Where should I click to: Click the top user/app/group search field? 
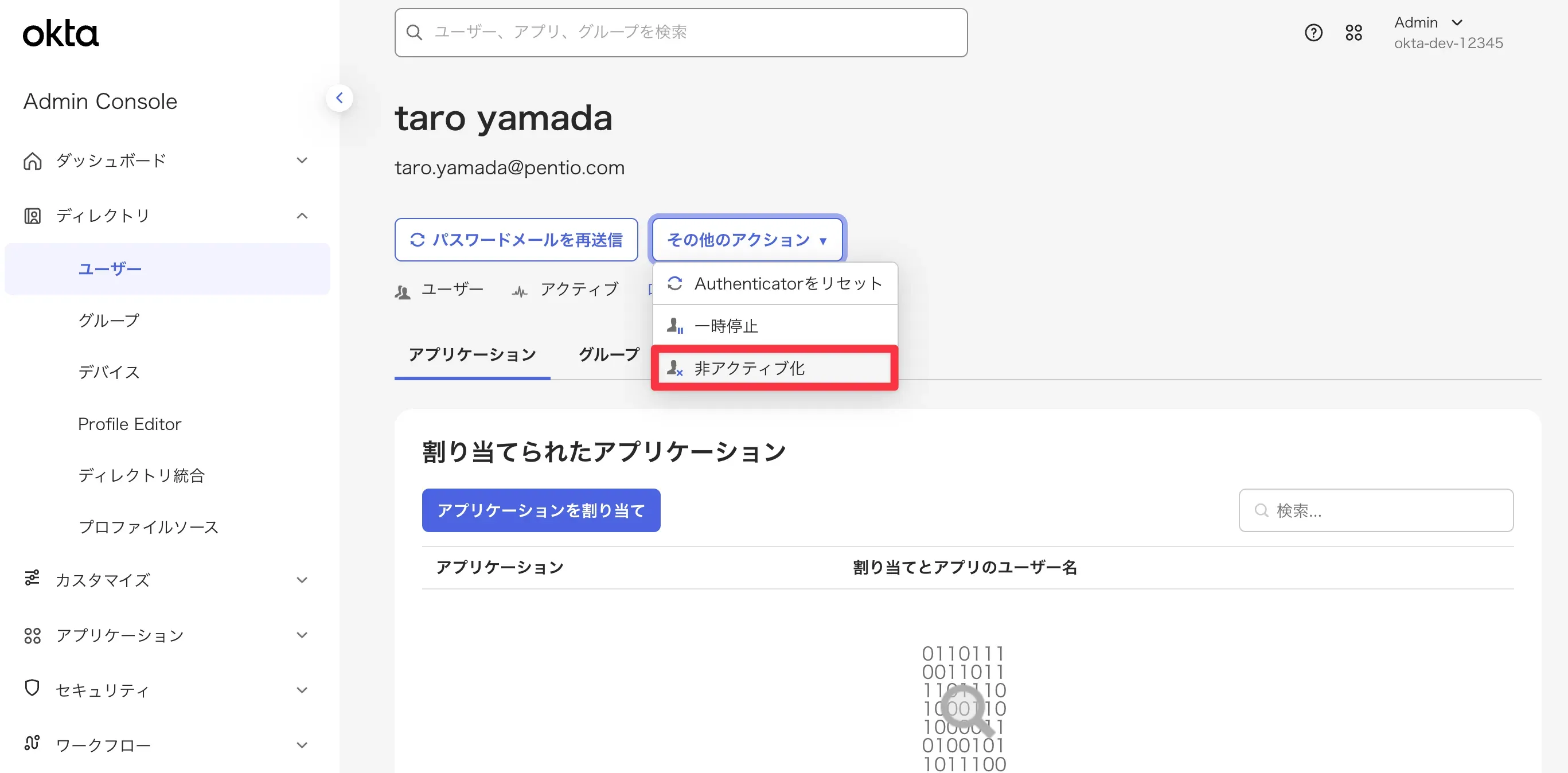tap(681, 32)
